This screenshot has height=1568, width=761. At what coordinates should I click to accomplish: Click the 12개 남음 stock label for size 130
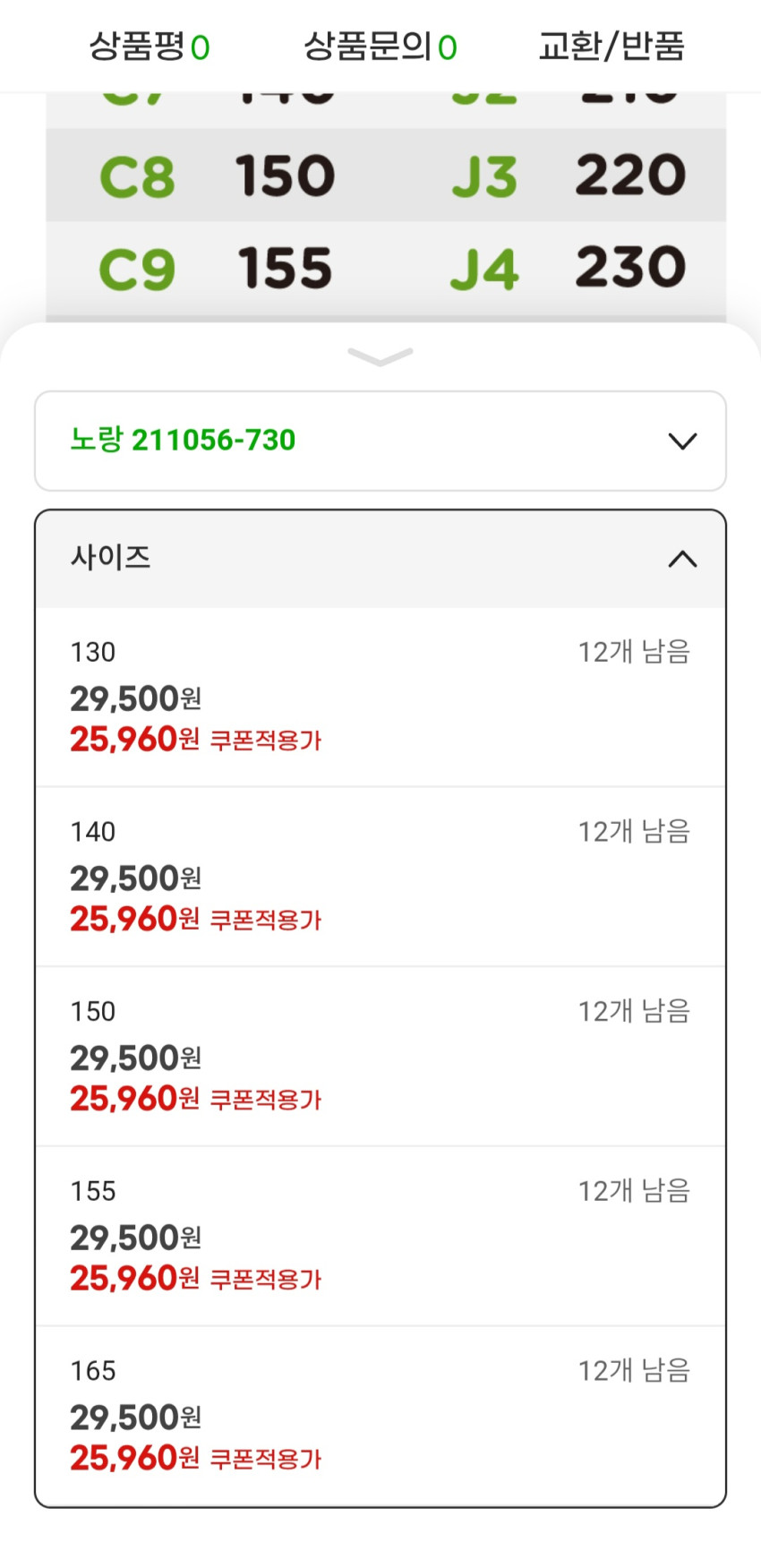coord(634,652)
